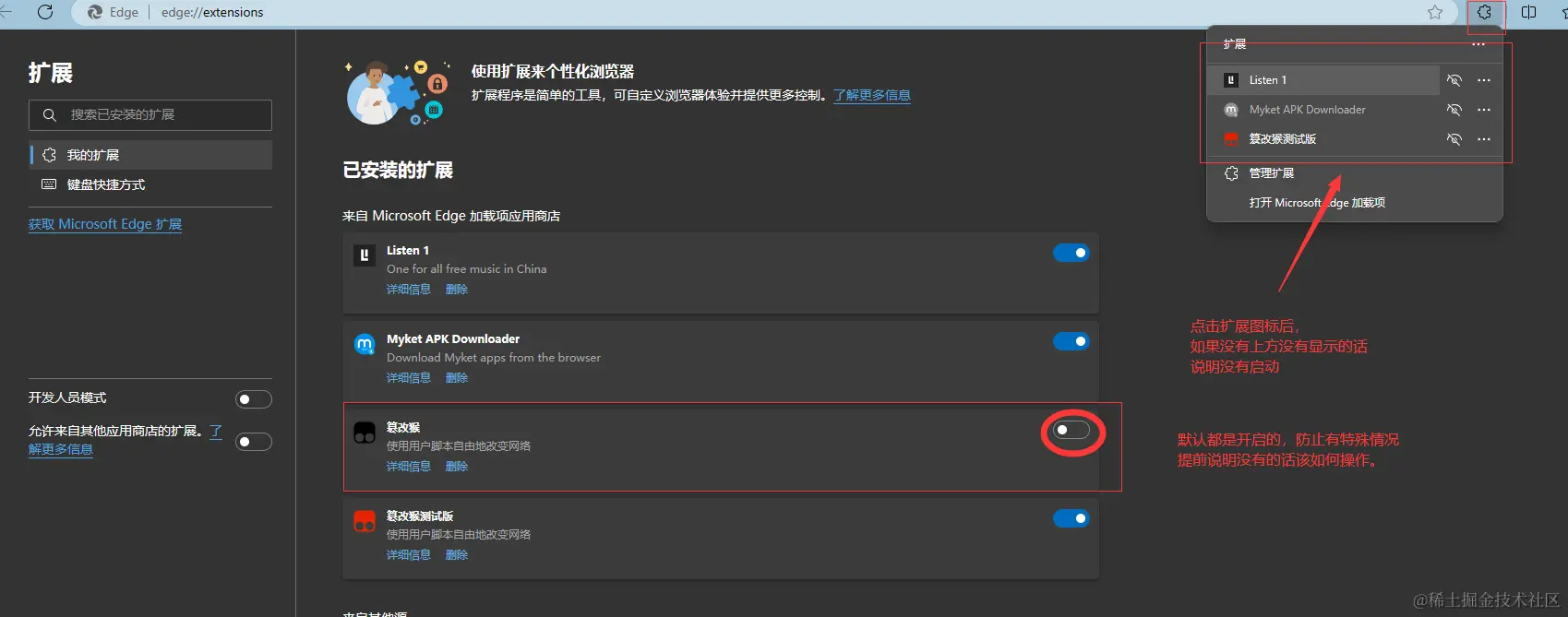
Task: Open 详细信息 for Listen 1
Action: (x=409, y=290)
